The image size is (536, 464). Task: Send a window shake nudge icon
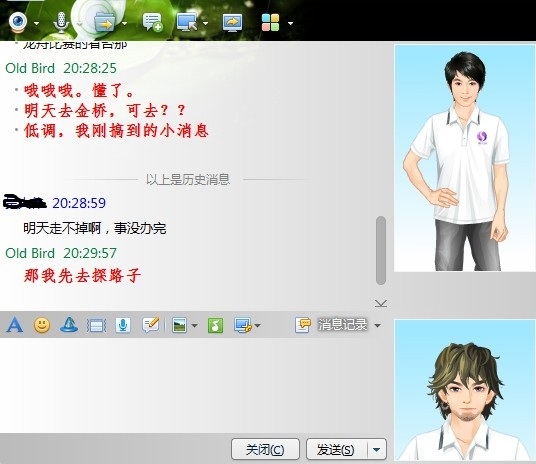point(96,325)
